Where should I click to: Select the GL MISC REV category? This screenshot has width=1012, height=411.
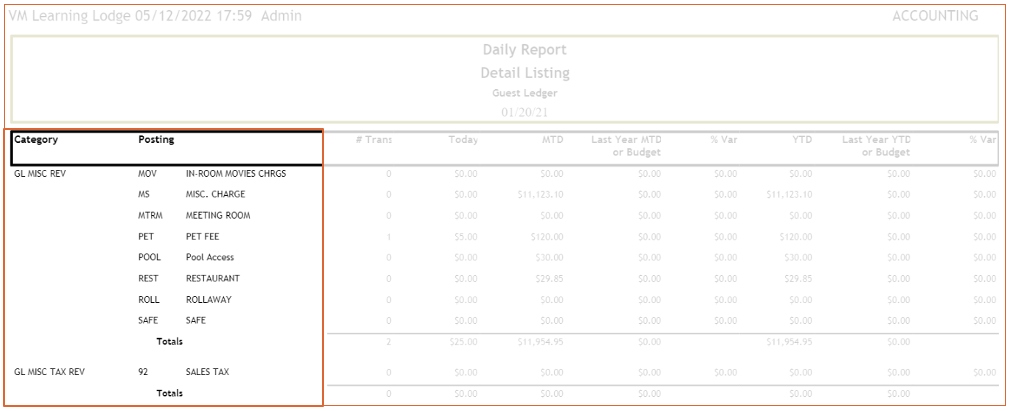tap(42, 174)
